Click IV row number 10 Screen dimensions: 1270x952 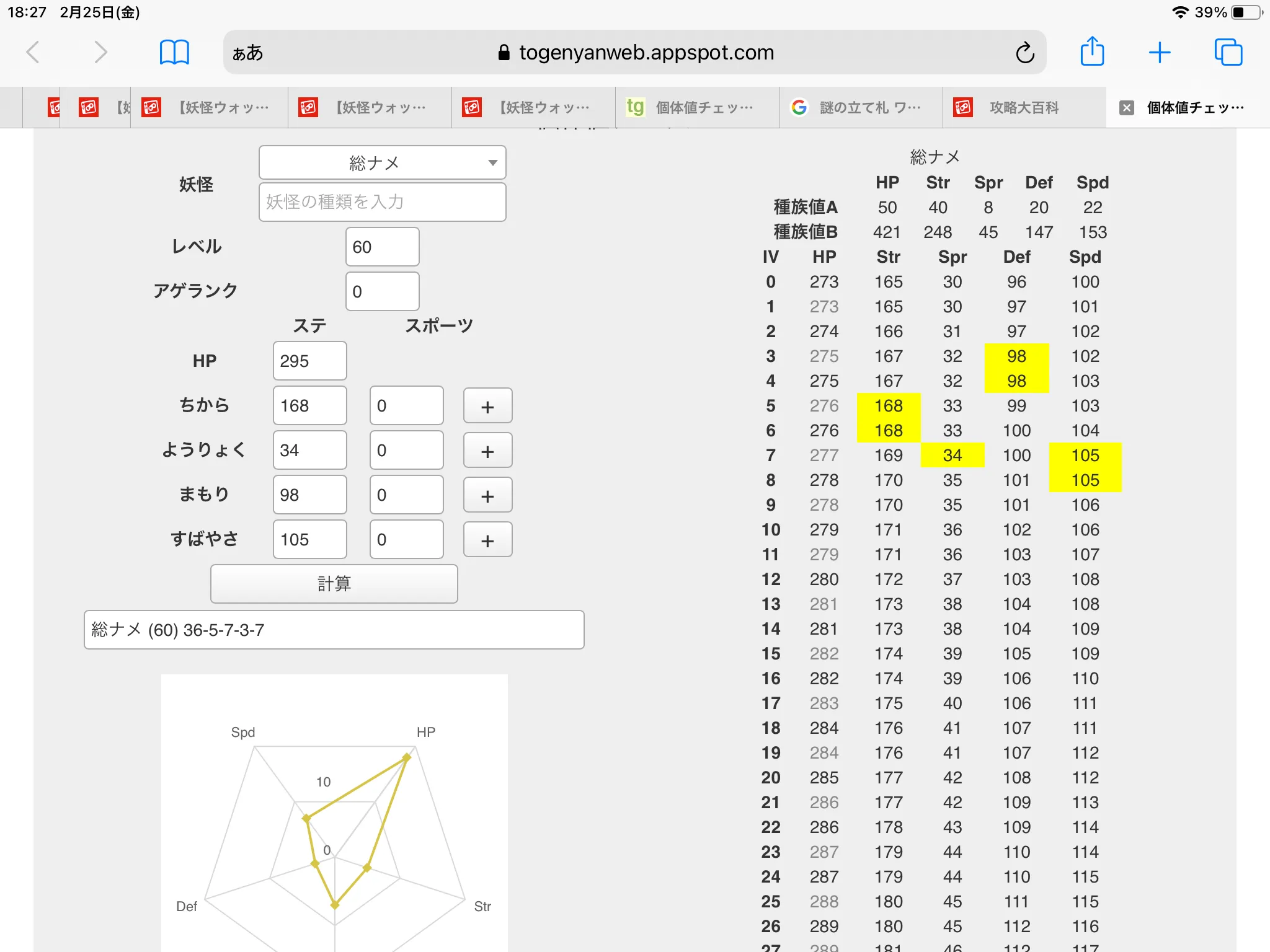click(x=771, y=529)
